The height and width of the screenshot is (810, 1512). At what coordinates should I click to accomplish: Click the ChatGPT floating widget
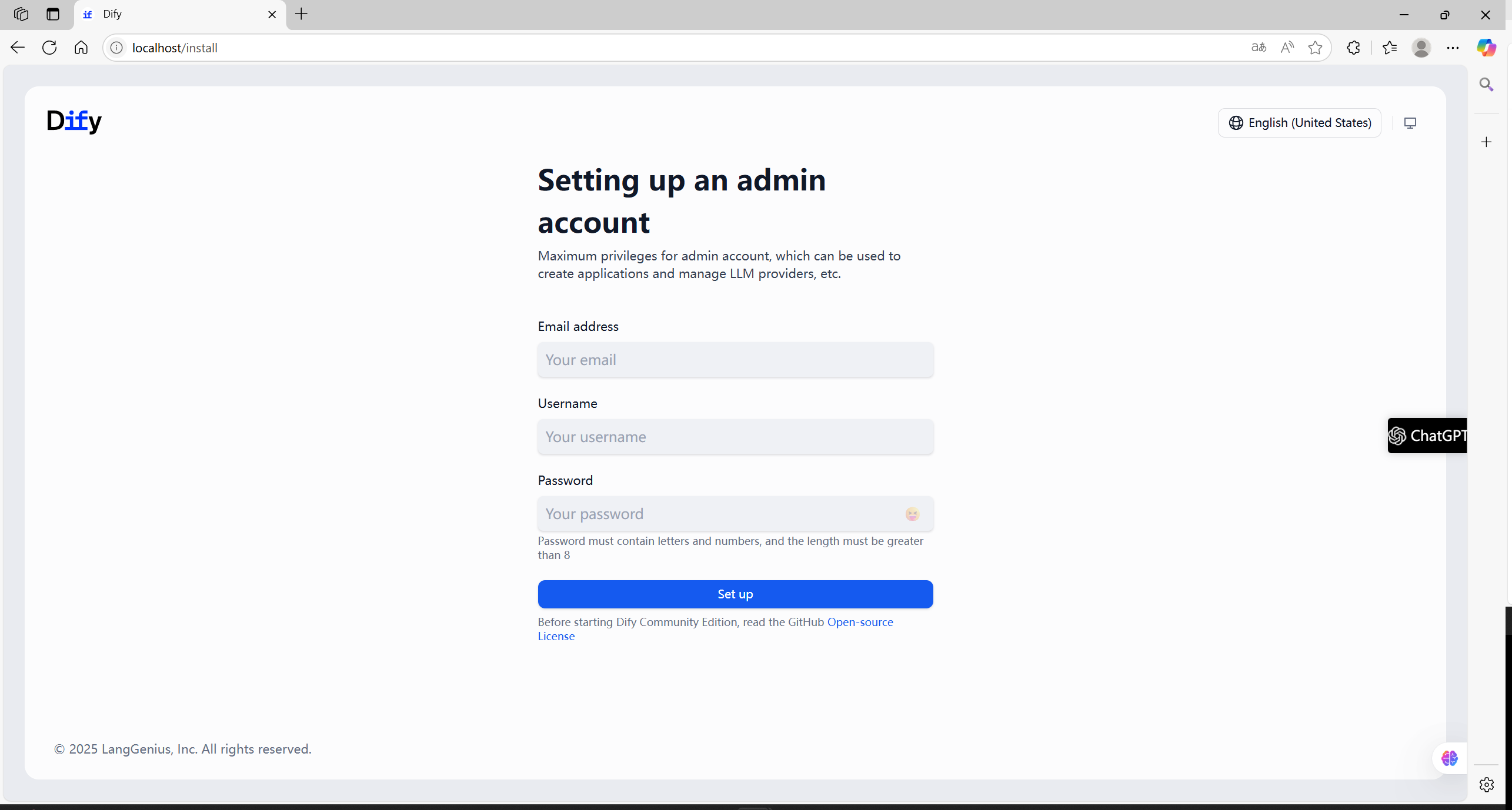[x=1427, y=436]
